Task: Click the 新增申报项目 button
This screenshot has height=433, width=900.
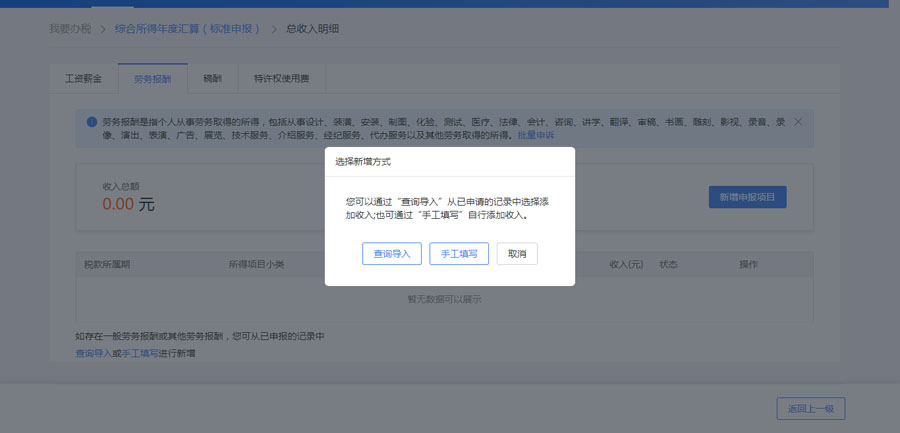Action: pos(747,197)
